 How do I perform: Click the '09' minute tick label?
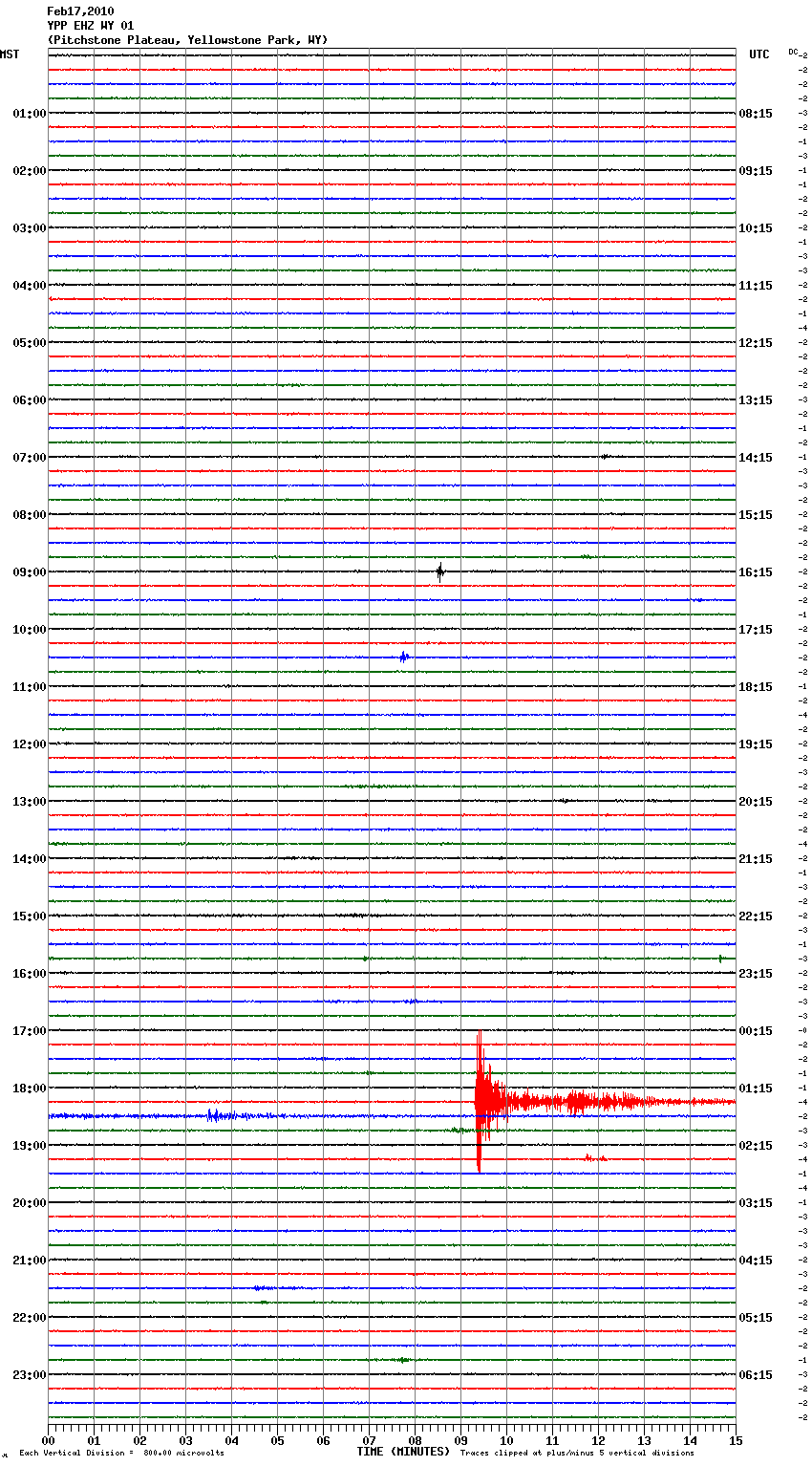click(460, 1440)
